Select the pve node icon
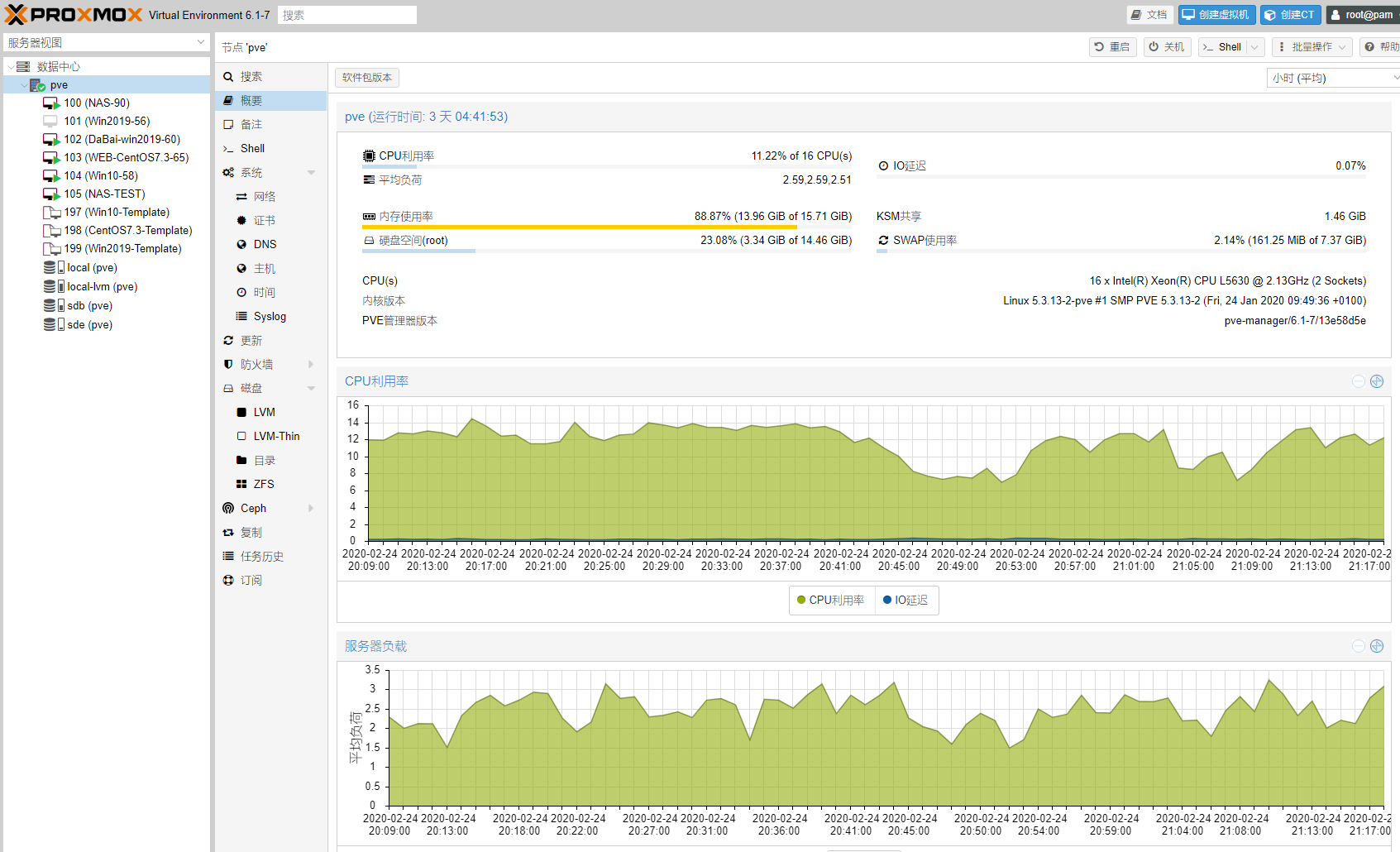The width and height of the screenshot is (1400, 852). (x=37, y=85)
